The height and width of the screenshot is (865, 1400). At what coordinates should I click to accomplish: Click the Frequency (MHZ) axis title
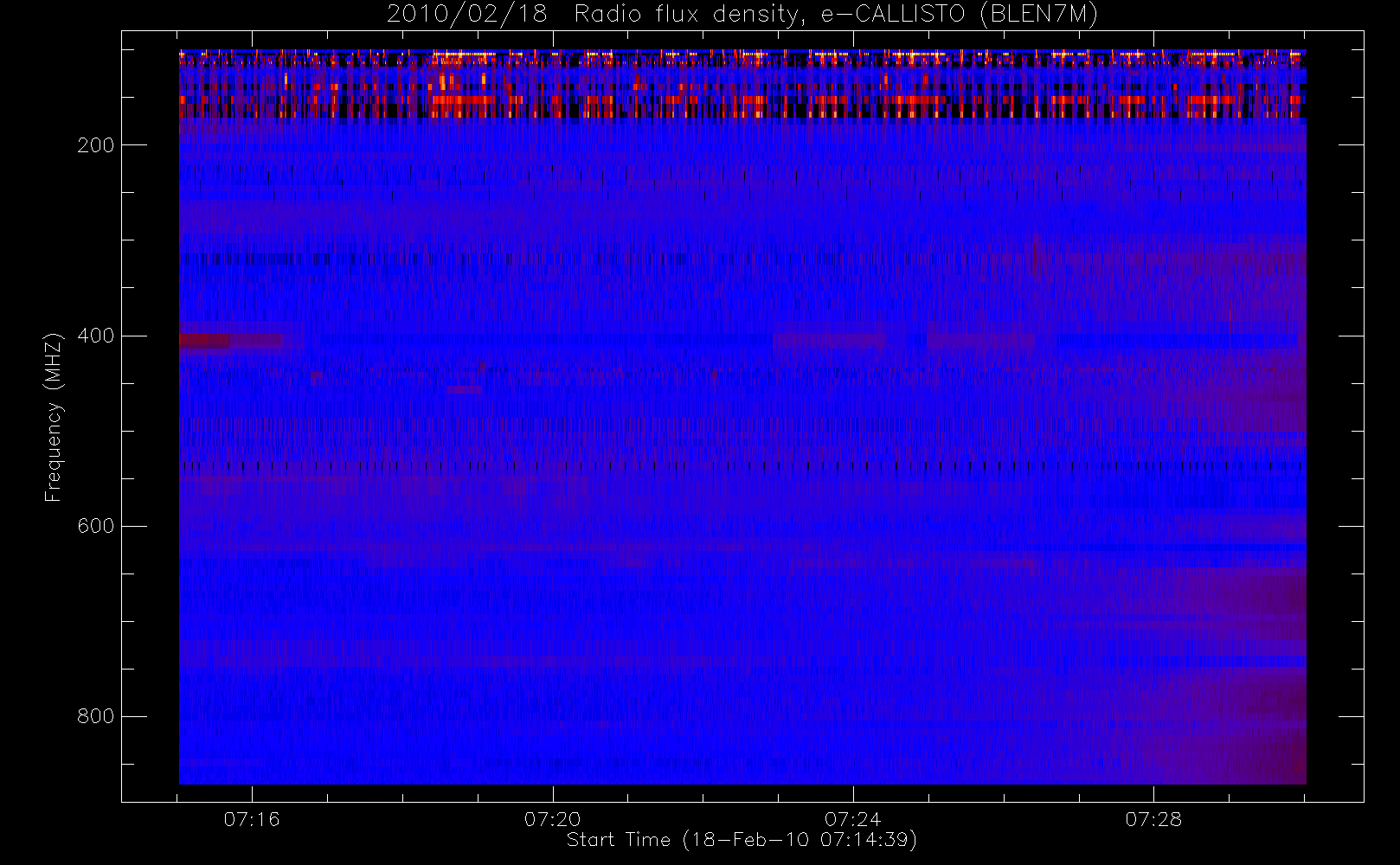(54, 417)
